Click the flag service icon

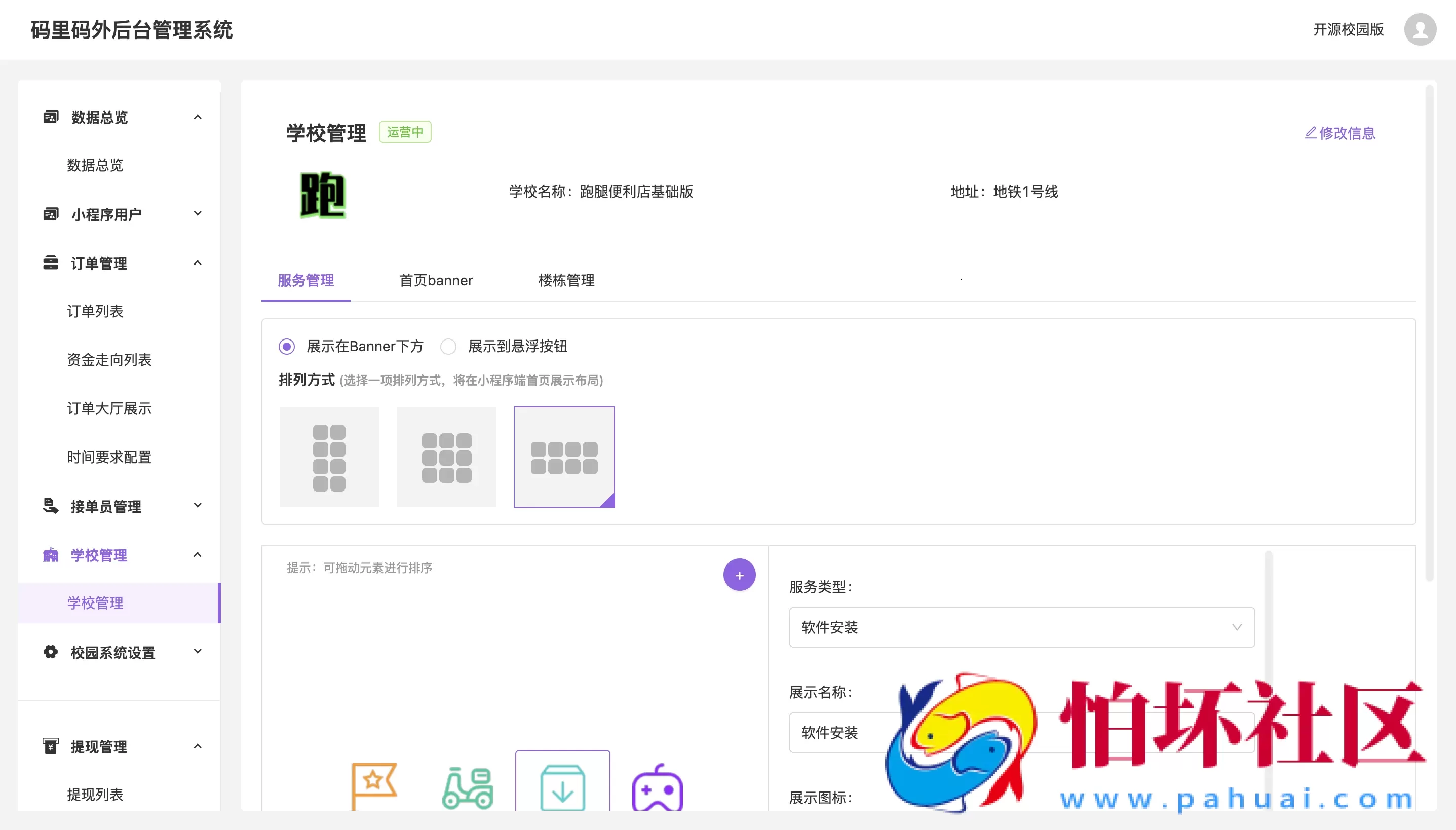pos(374,786)
